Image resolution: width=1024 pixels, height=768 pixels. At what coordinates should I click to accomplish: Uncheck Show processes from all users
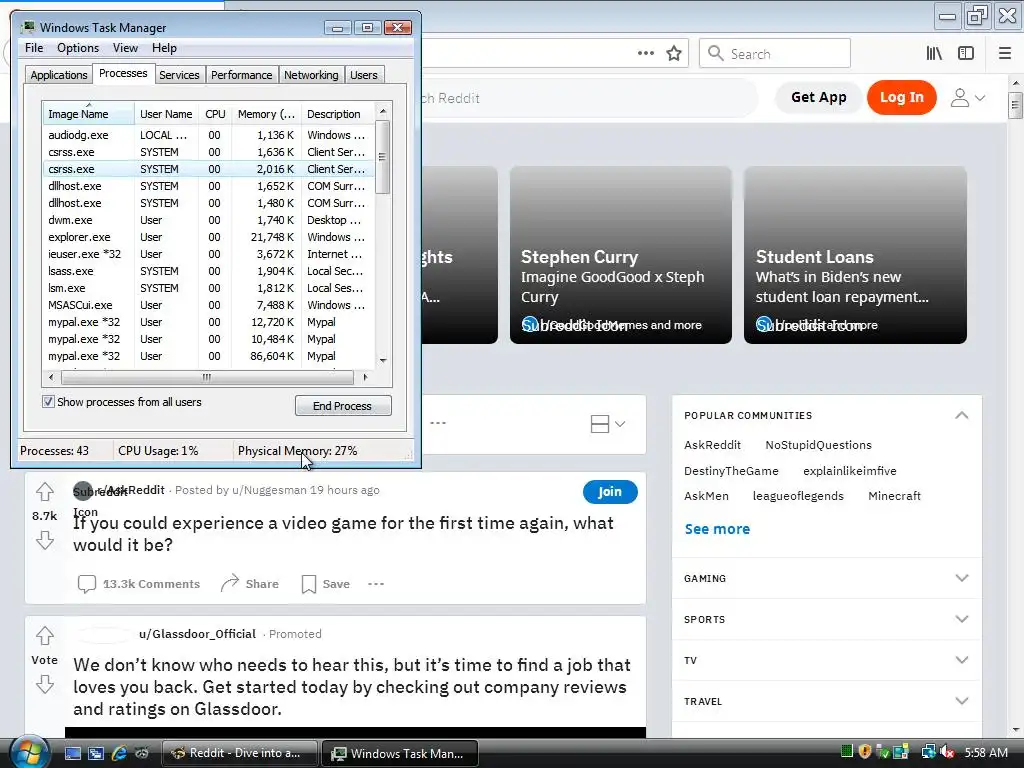[x=48, y=402]
